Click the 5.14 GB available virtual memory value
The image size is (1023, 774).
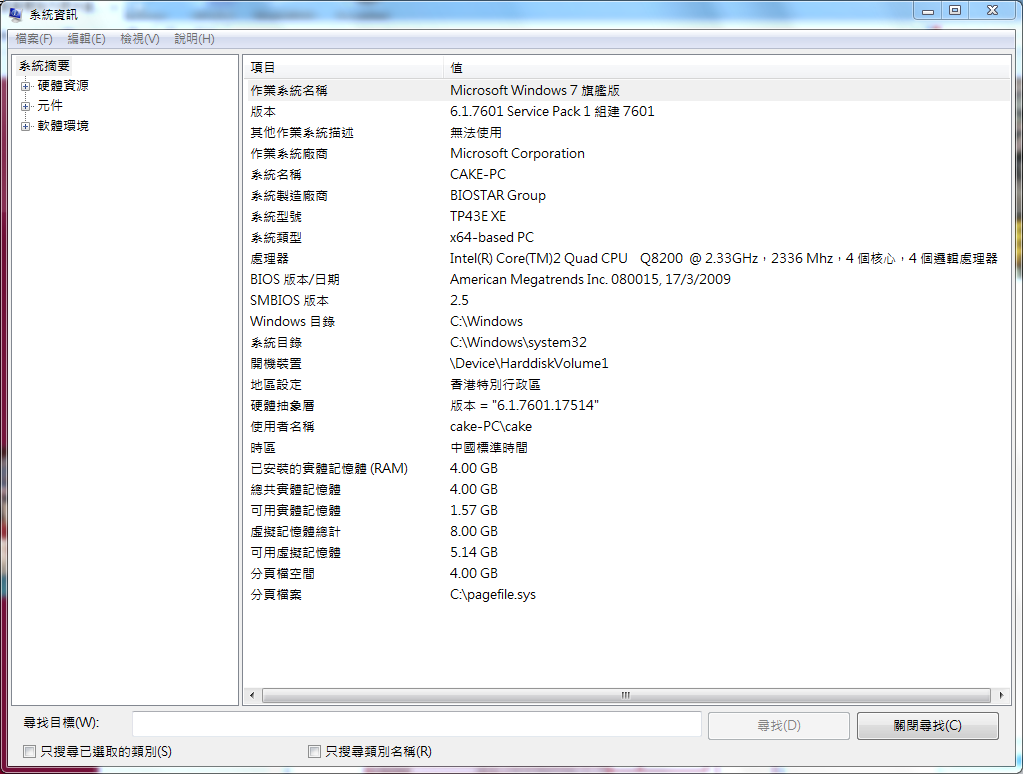click(x=474, y=552)
